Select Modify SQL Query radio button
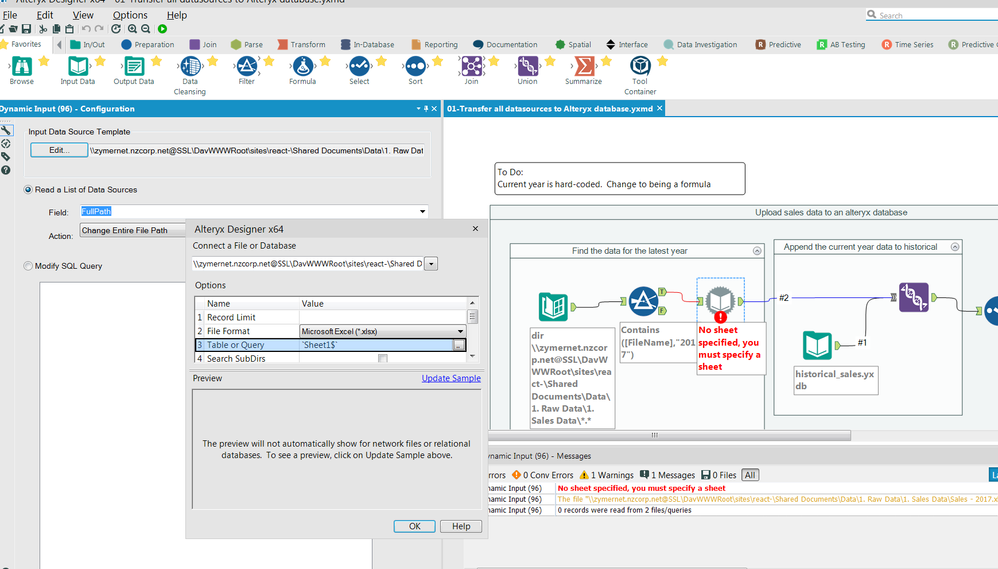This screenshot has width=998, height=569. pyautogui.click(x=28, y=266)
